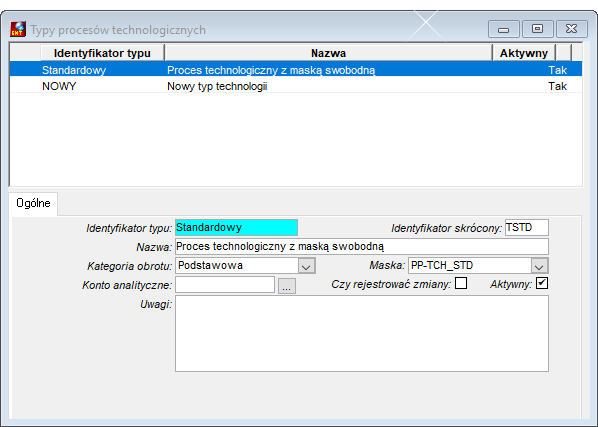Click inside the Uwagi text area

362,334
